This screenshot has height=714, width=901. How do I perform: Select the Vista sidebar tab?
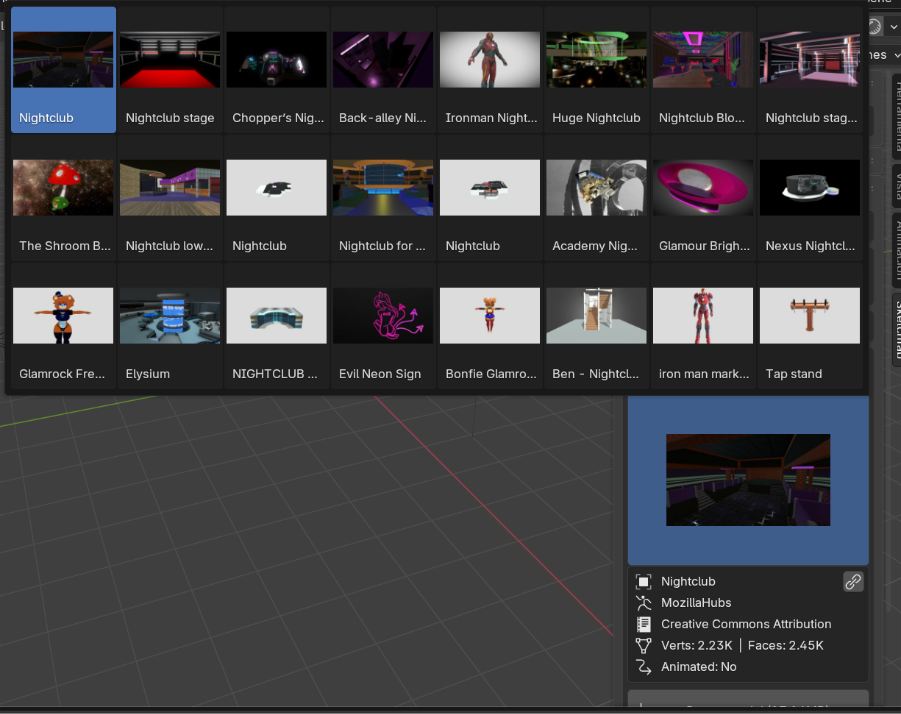(x=896, y=185)
